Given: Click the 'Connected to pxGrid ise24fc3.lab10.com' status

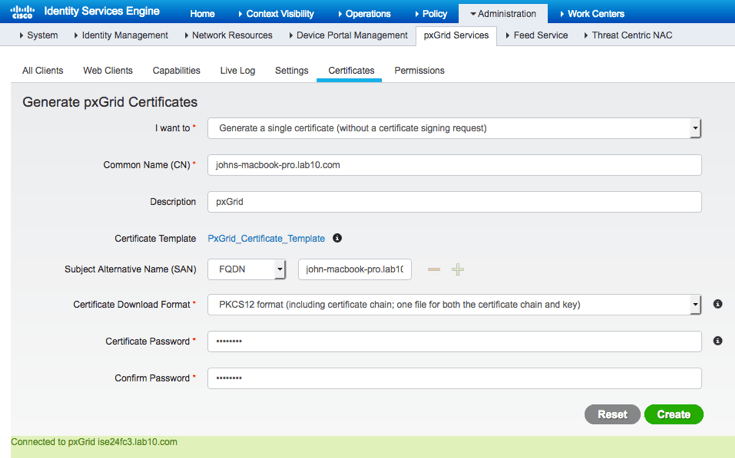Looking at the screenshot, I should [x=94, y=442].
